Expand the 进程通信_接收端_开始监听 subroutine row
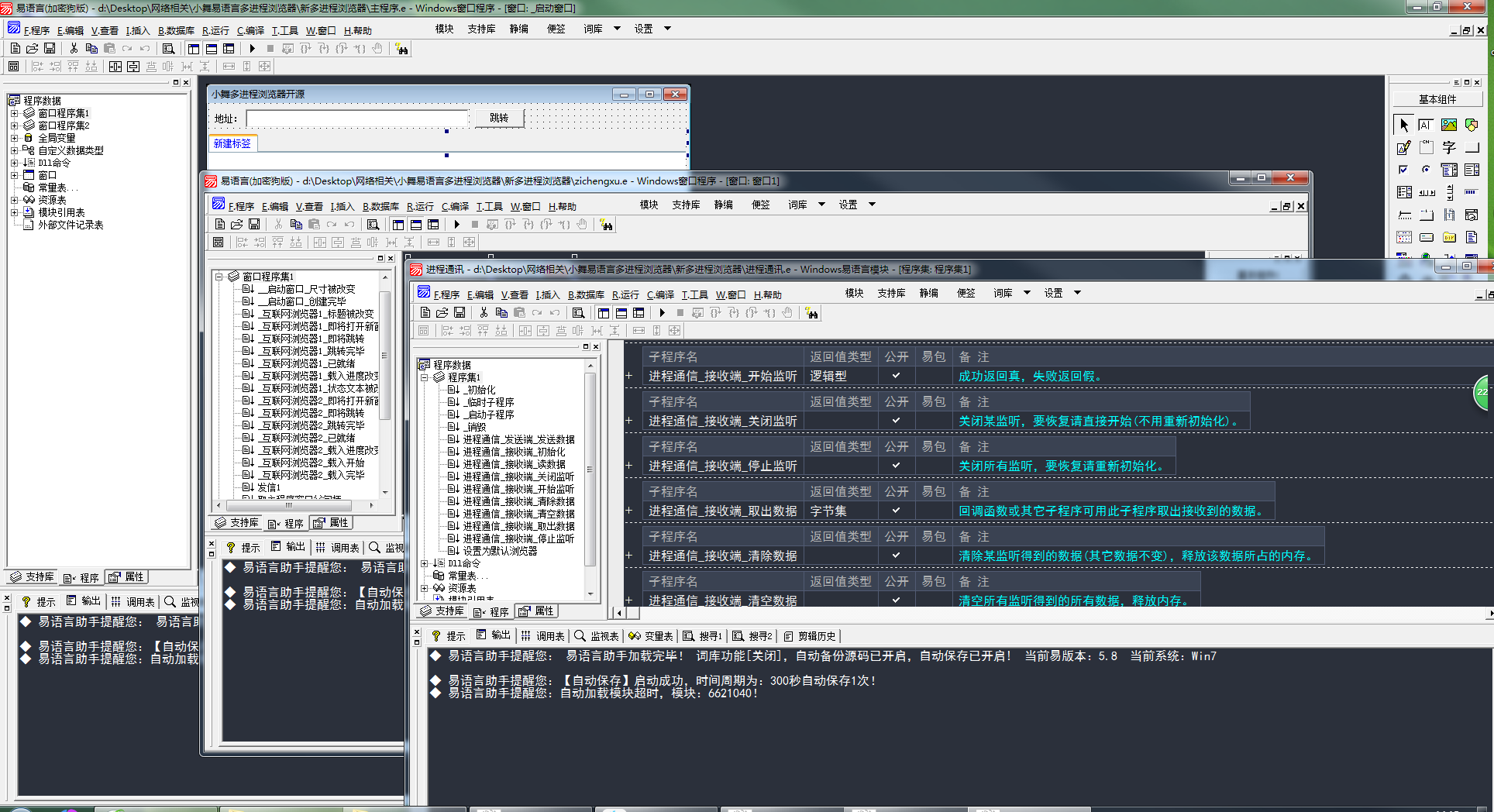1494x812 pixels. click(629, 376)
